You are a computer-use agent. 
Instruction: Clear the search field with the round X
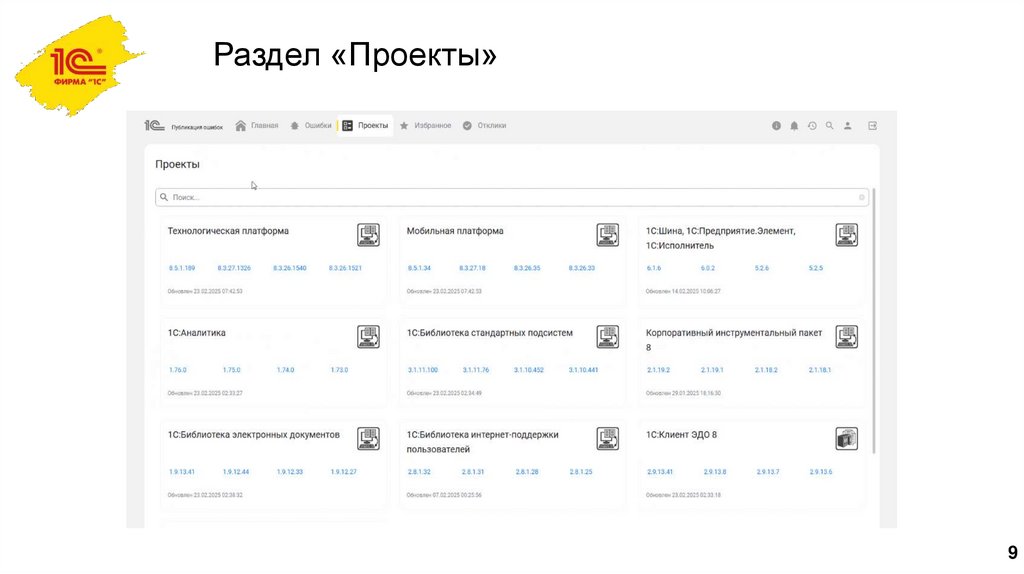click(x=861, y=197)
